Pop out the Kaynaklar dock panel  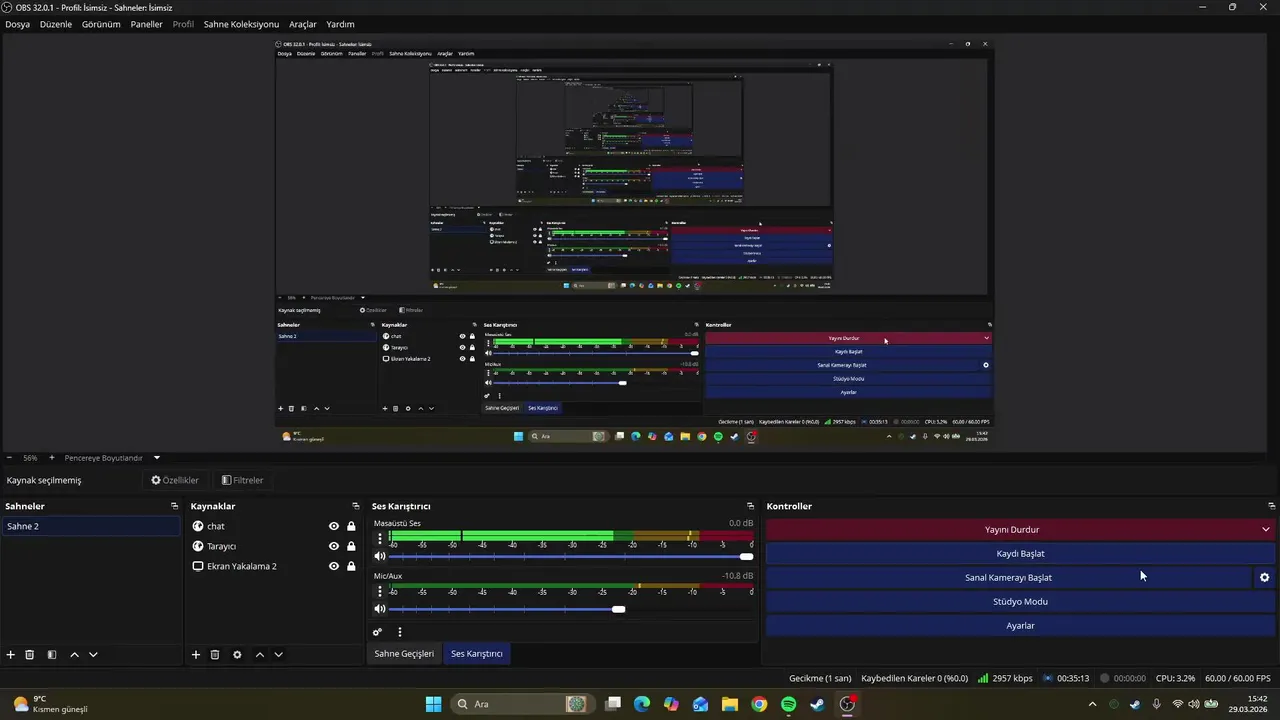click(355, 506)
